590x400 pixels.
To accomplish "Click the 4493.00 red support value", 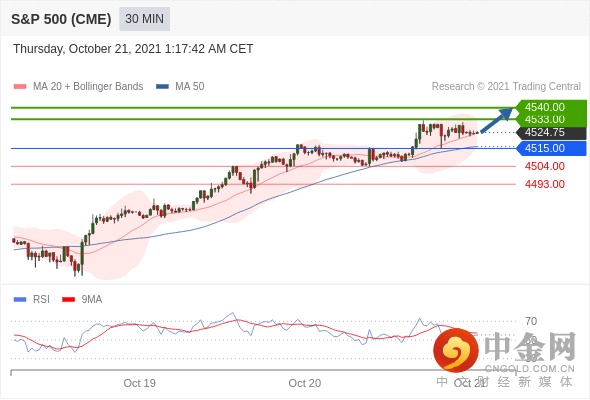I will pyautogui.click(x=544, y=184).
